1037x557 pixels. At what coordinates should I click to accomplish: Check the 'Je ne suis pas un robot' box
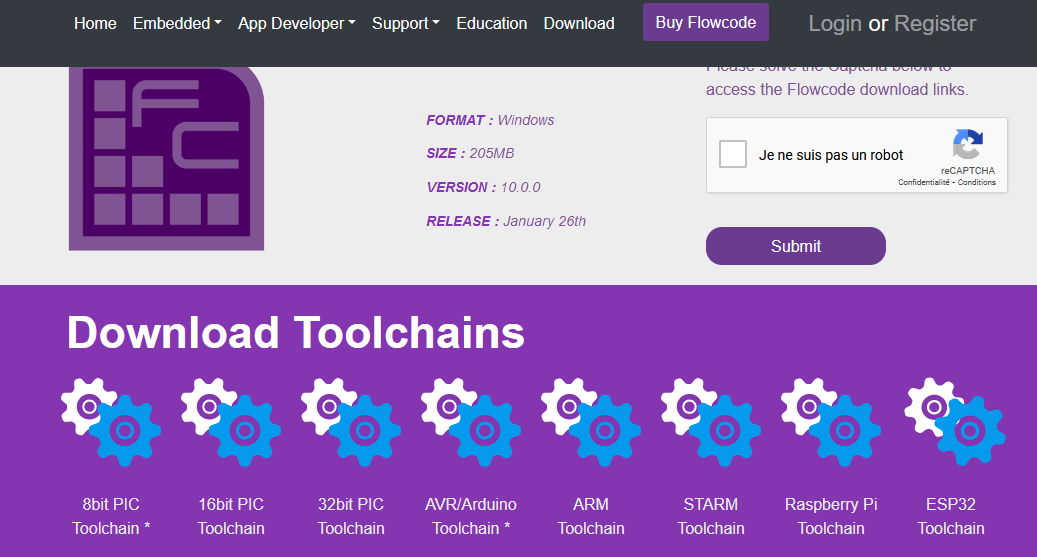tap(733, 154)
